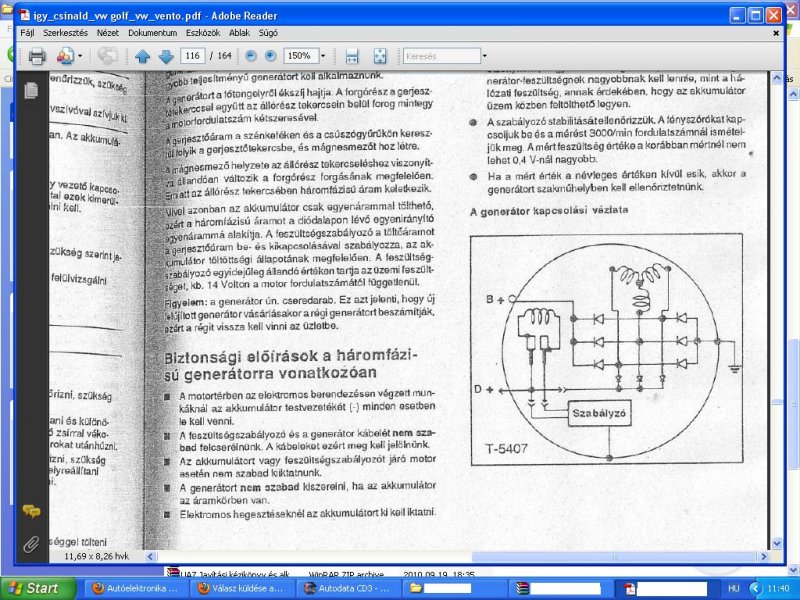The width and height of the screenshot is (800, 600).
Task: Expand hidden tray icons arrow
Action: point(755,588)
